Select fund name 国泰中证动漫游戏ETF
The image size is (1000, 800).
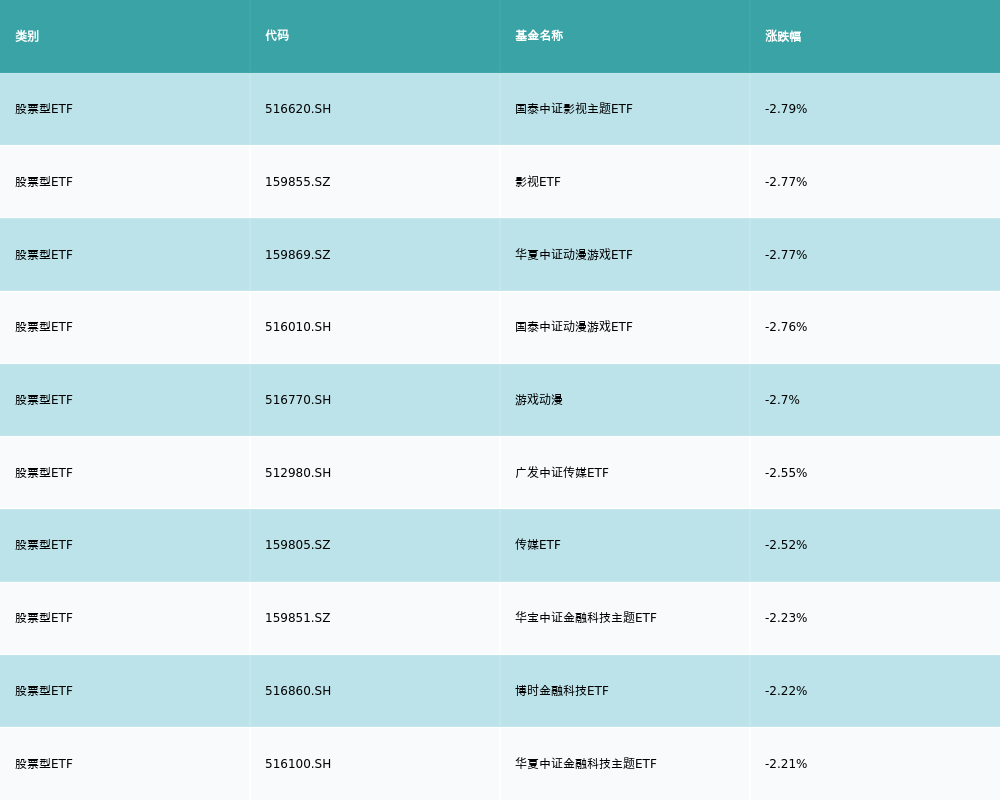574,327
